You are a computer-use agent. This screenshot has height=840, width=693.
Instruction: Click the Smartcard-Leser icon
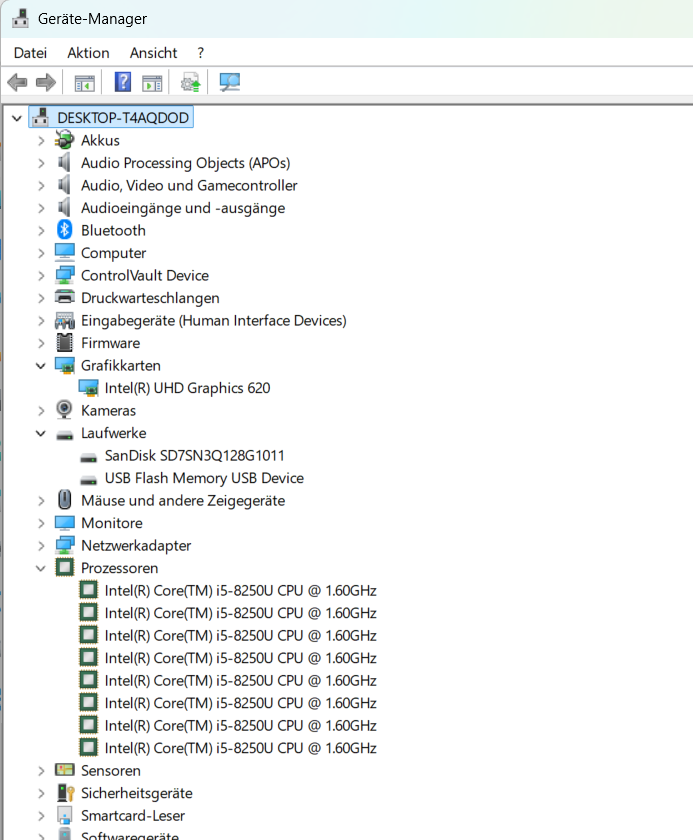coord(64,815)
